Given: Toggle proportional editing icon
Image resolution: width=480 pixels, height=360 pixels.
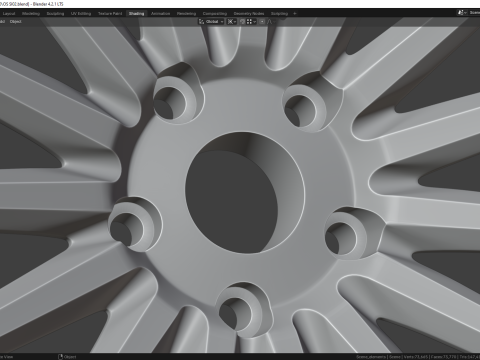Looking at the screenshot, I should (262, 22).
